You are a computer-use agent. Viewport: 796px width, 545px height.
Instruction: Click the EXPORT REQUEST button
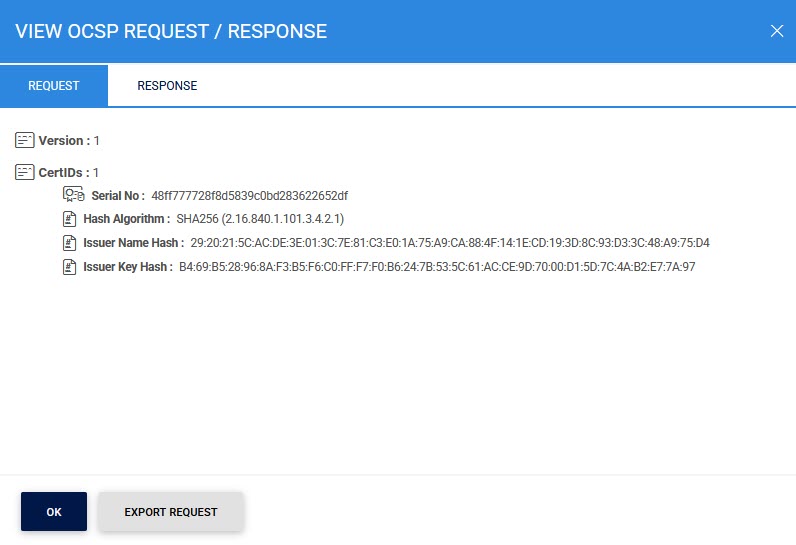coord(171,512)
